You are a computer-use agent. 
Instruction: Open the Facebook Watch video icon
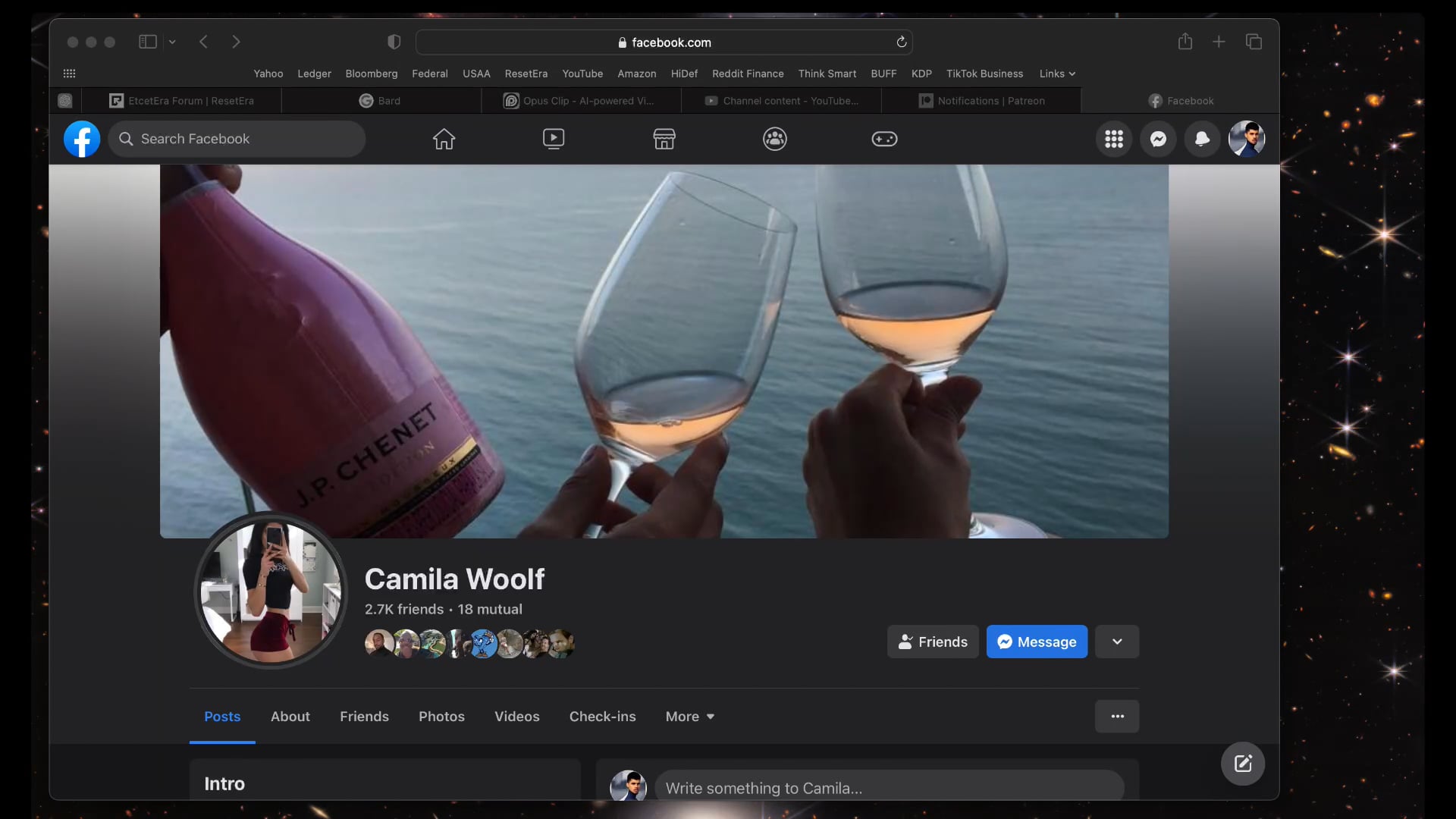pyautogui.click(x=554, y=139)
